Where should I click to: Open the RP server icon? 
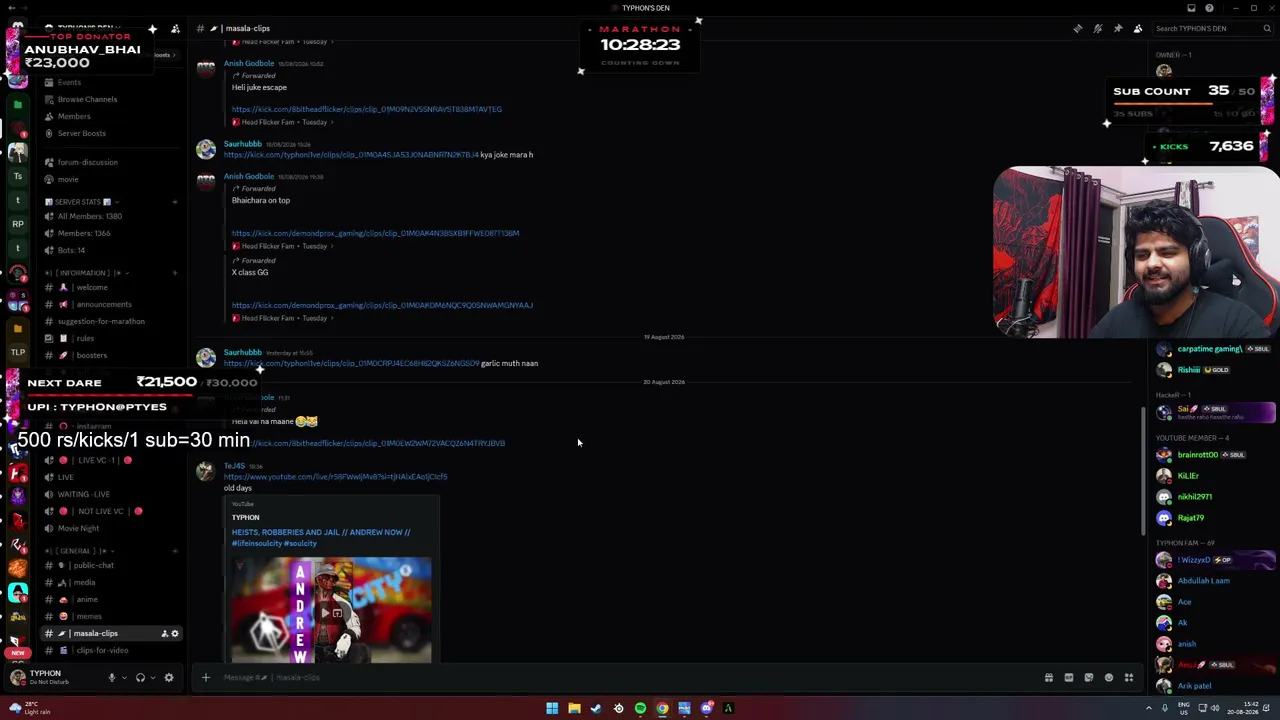(x=18, y=224)
